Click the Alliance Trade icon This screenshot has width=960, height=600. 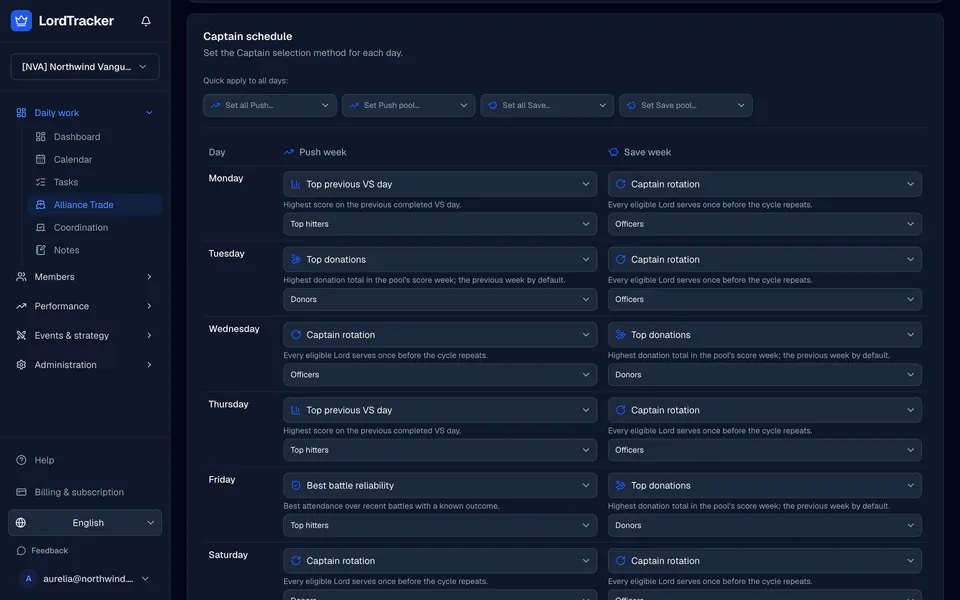(x=40, y=204)
